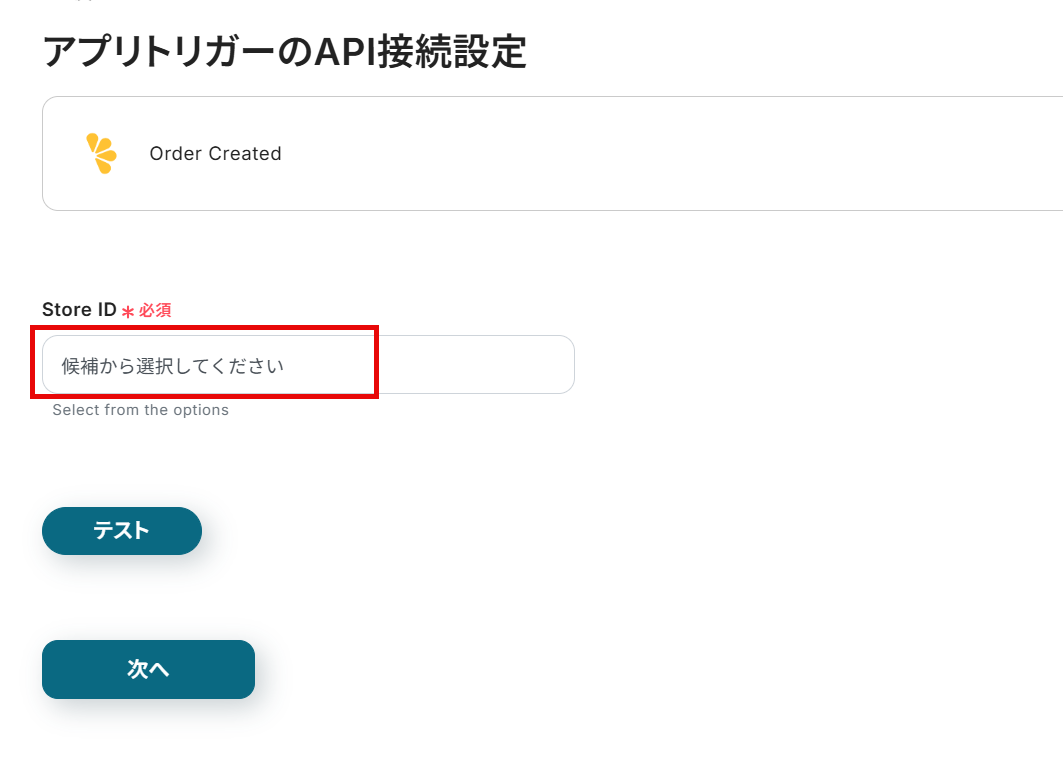Go to the next step with 次へ
This screenshot has height=757, width=1063.
(x=148, y=669)
